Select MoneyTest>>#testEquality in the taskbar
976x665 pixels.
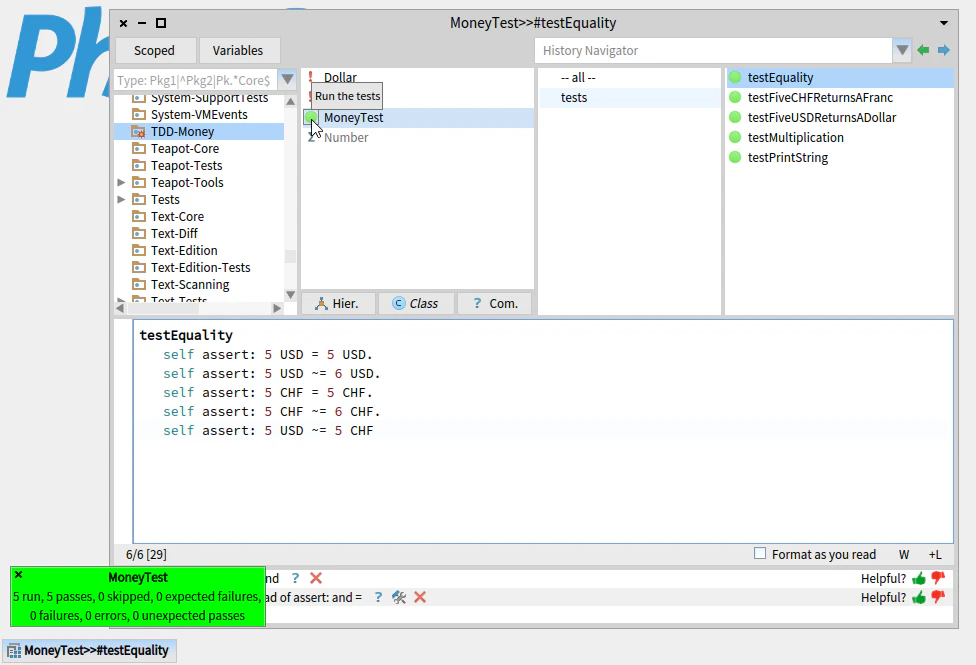pos(90,651)
